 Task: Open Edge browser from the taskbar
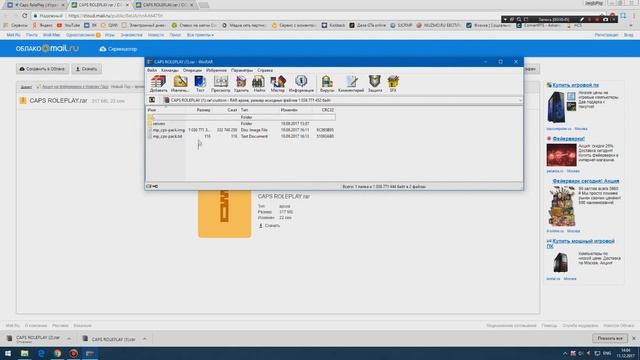click(41, 353)
